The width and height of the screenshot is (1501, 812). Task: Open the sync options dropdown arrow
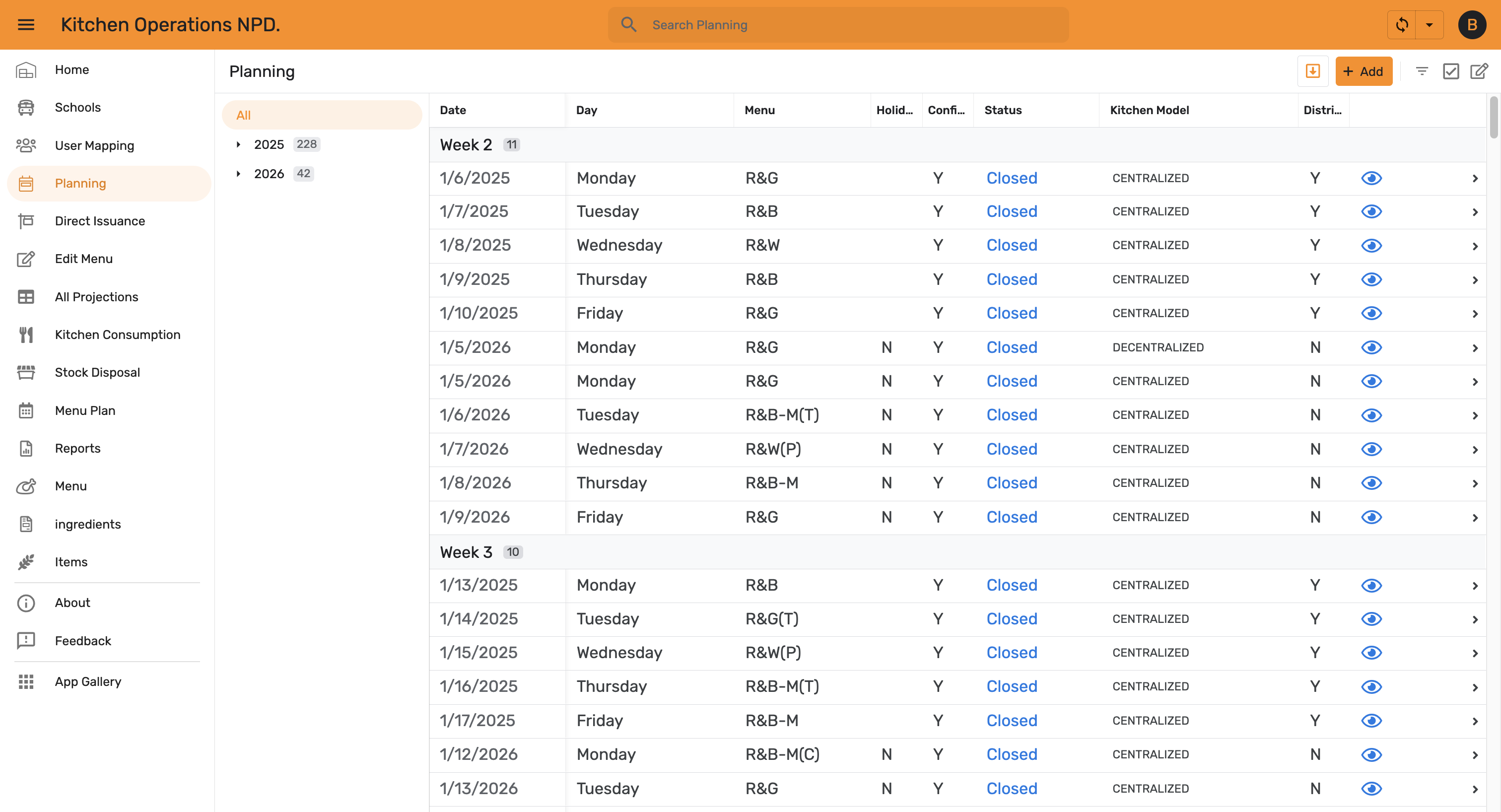1430,24
